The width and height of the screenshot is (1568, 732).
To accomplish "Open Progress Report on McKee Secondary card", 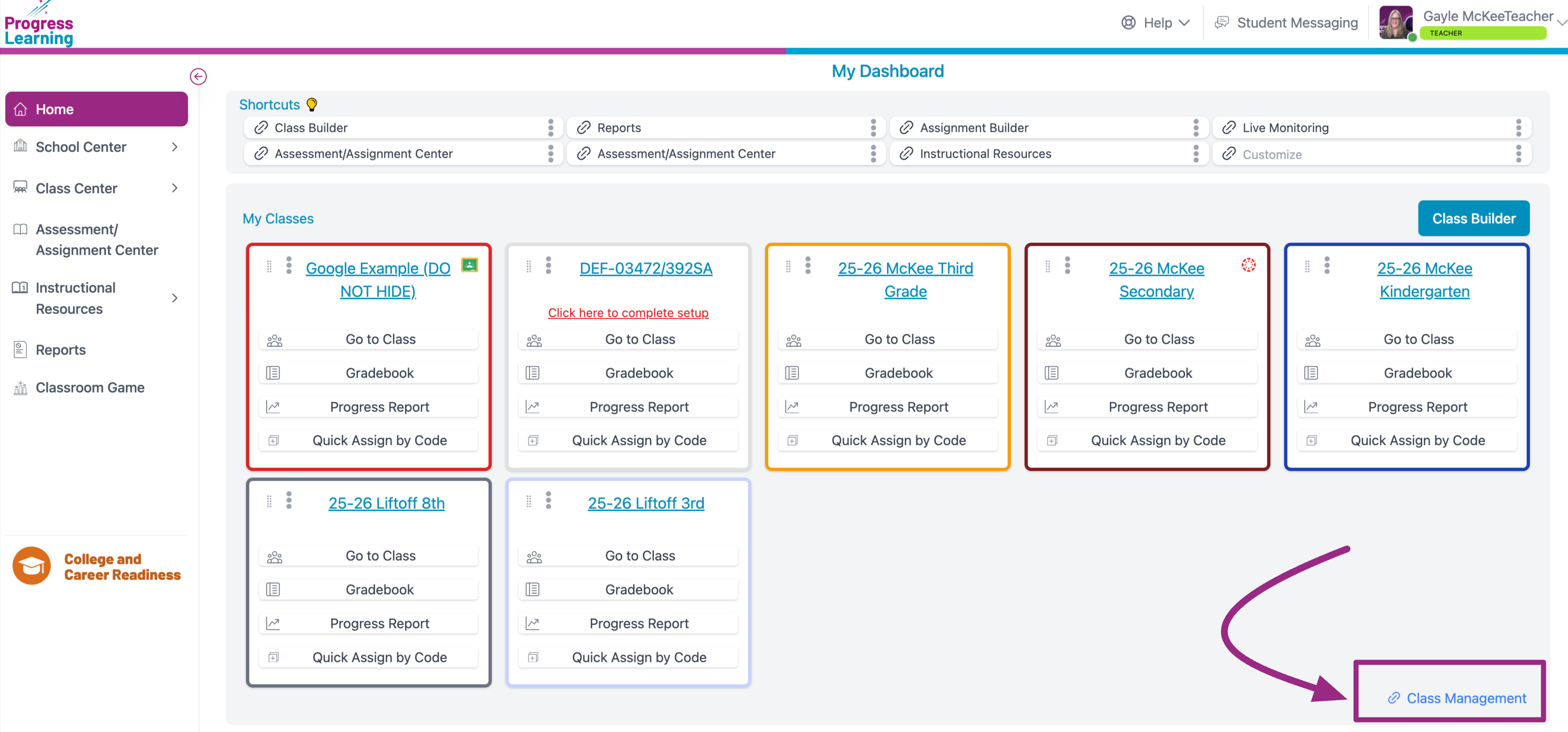I will click(x=1147, y=406).
